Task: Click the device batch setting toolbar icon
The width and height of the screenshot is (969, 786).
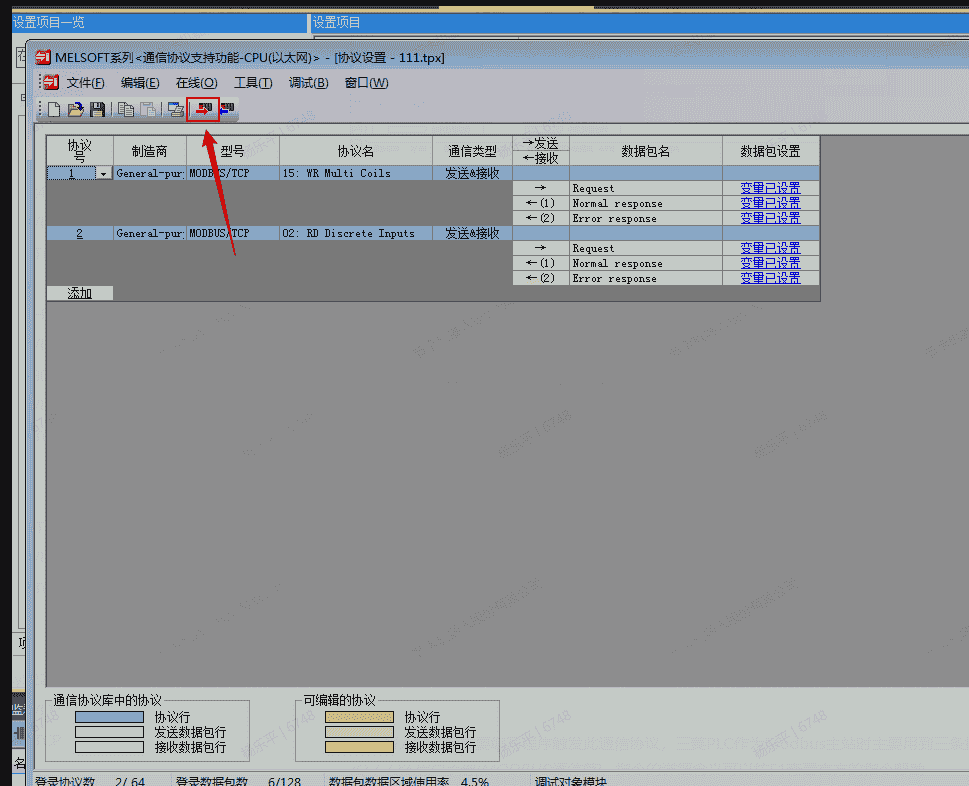Action: tap(176, 110)
